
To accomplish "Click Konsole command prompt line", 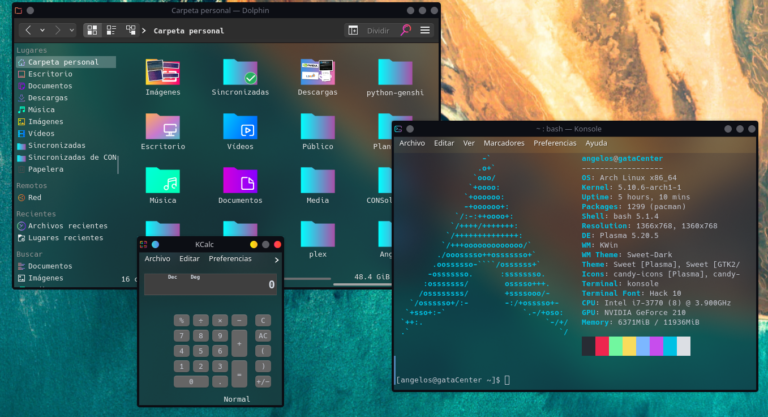I will click(x=453, y=380).
